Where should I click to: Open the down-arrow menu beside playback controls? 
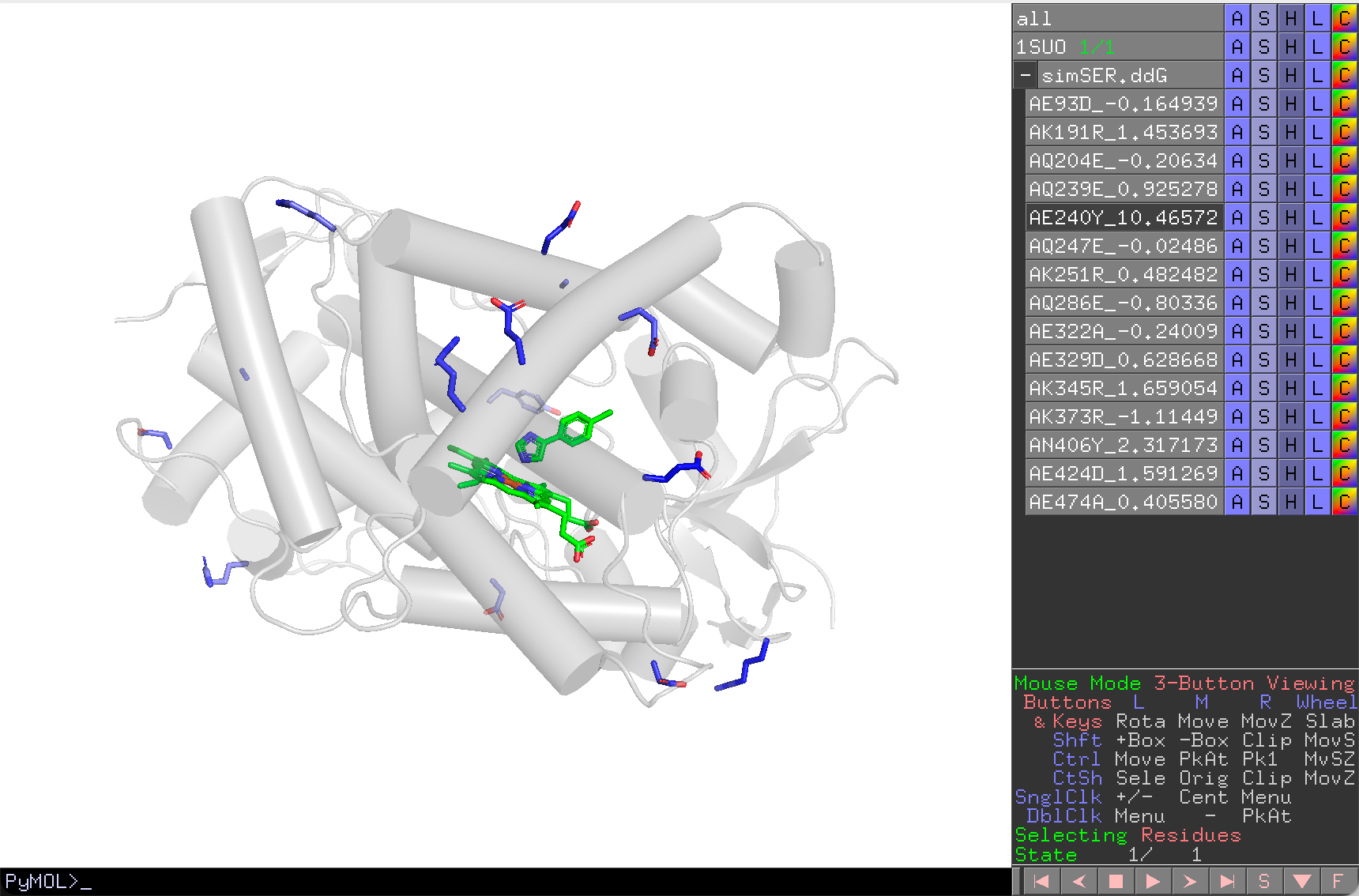(1301, 881)
